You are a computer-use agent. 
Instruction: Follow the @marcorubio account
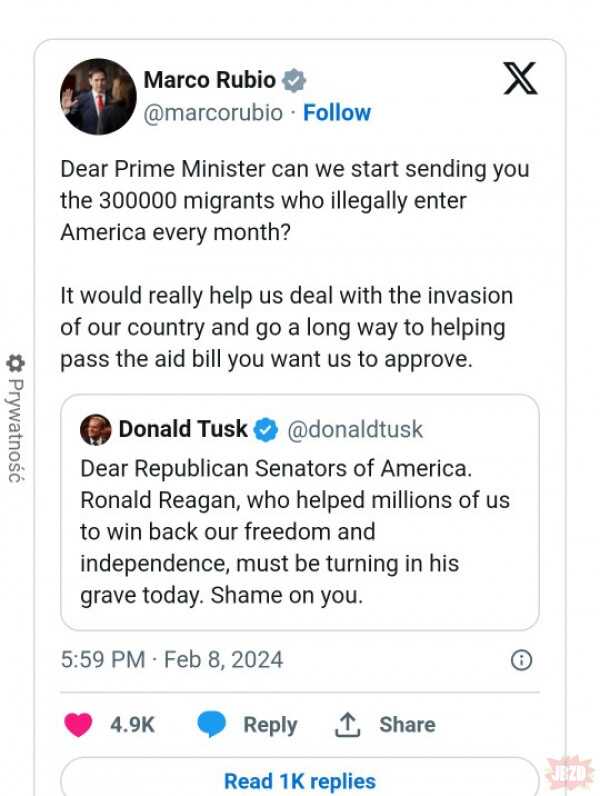tap(337, 113)
